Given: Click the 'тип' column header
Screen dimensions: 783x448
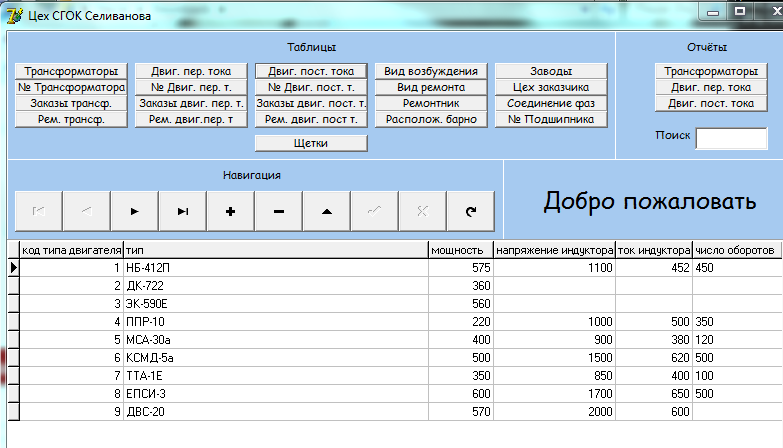Looking at the screenshot, I should [x=276, y=250].
